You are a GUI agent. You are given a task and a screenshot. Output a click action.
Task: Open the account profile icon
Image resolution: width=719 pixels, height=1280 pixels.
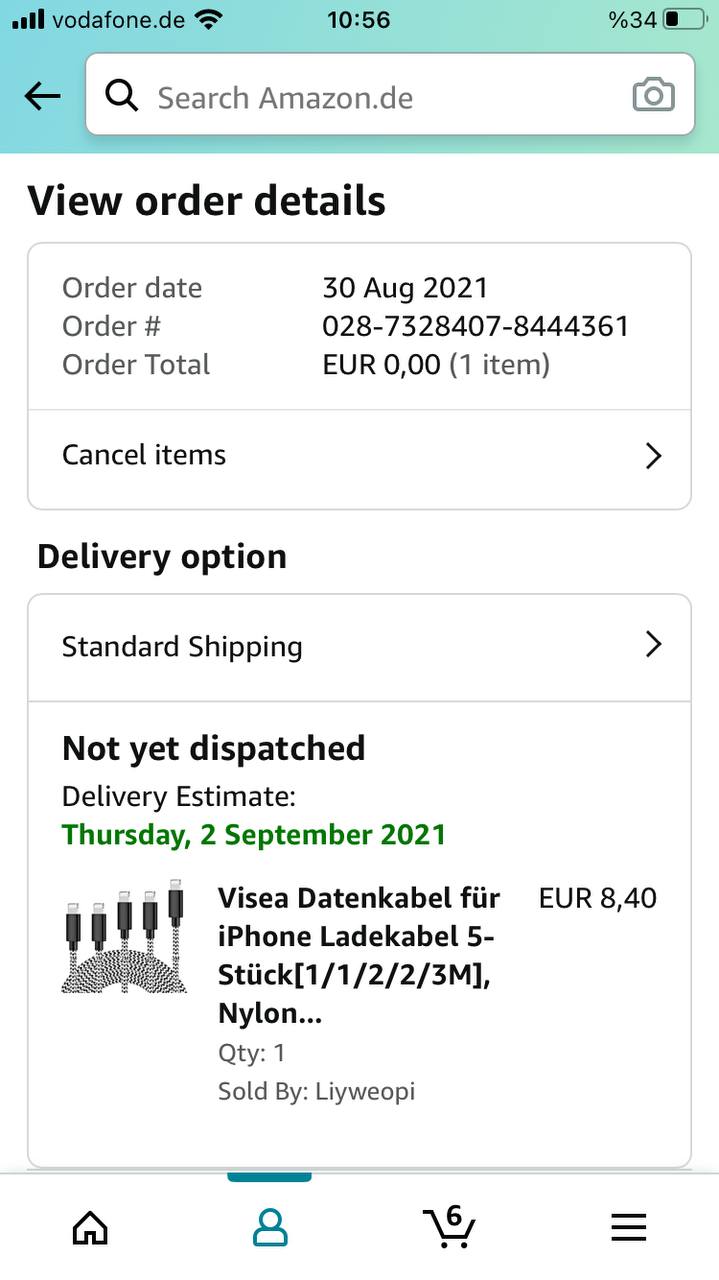point(269,1227)
